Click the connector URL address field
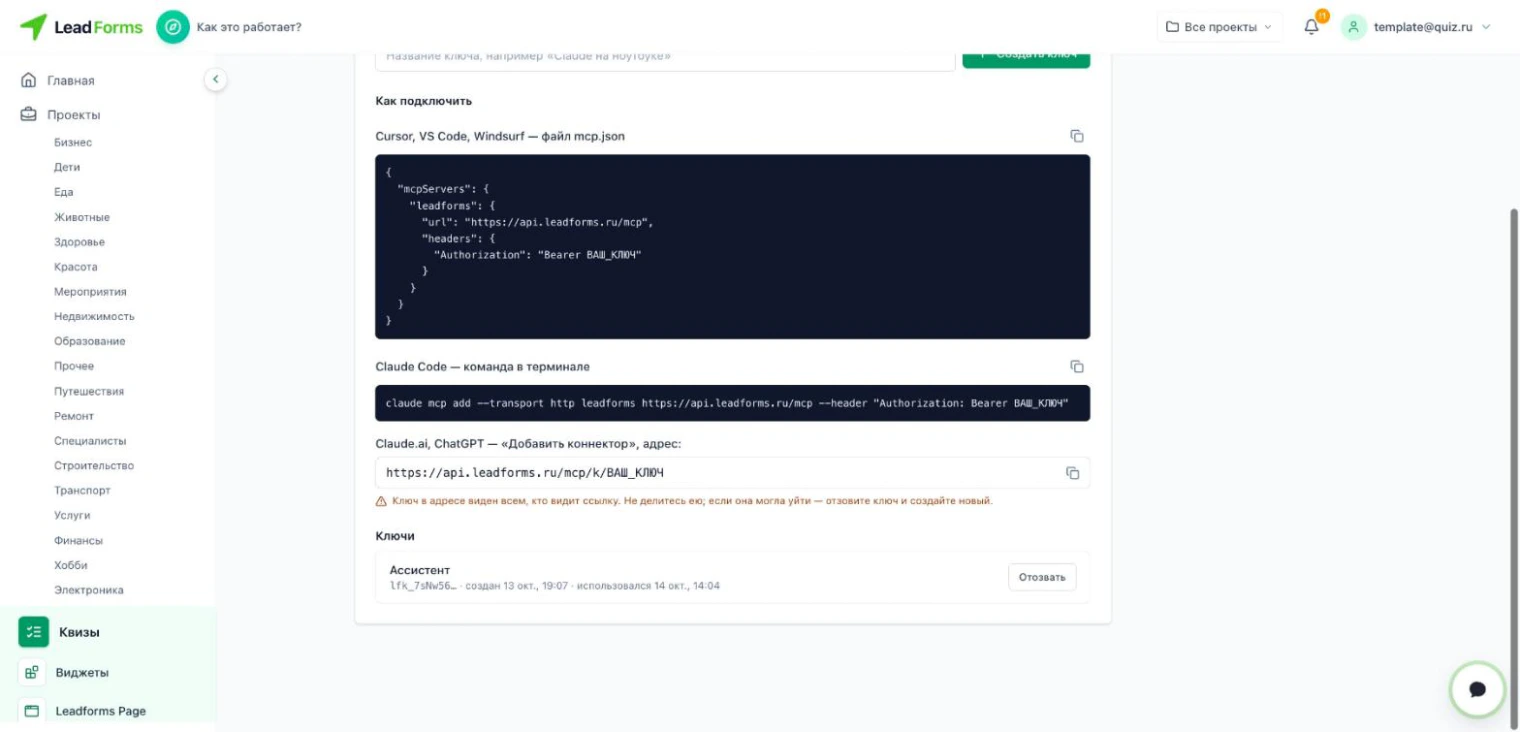The image size is (1520, 732). pos(733,473)
